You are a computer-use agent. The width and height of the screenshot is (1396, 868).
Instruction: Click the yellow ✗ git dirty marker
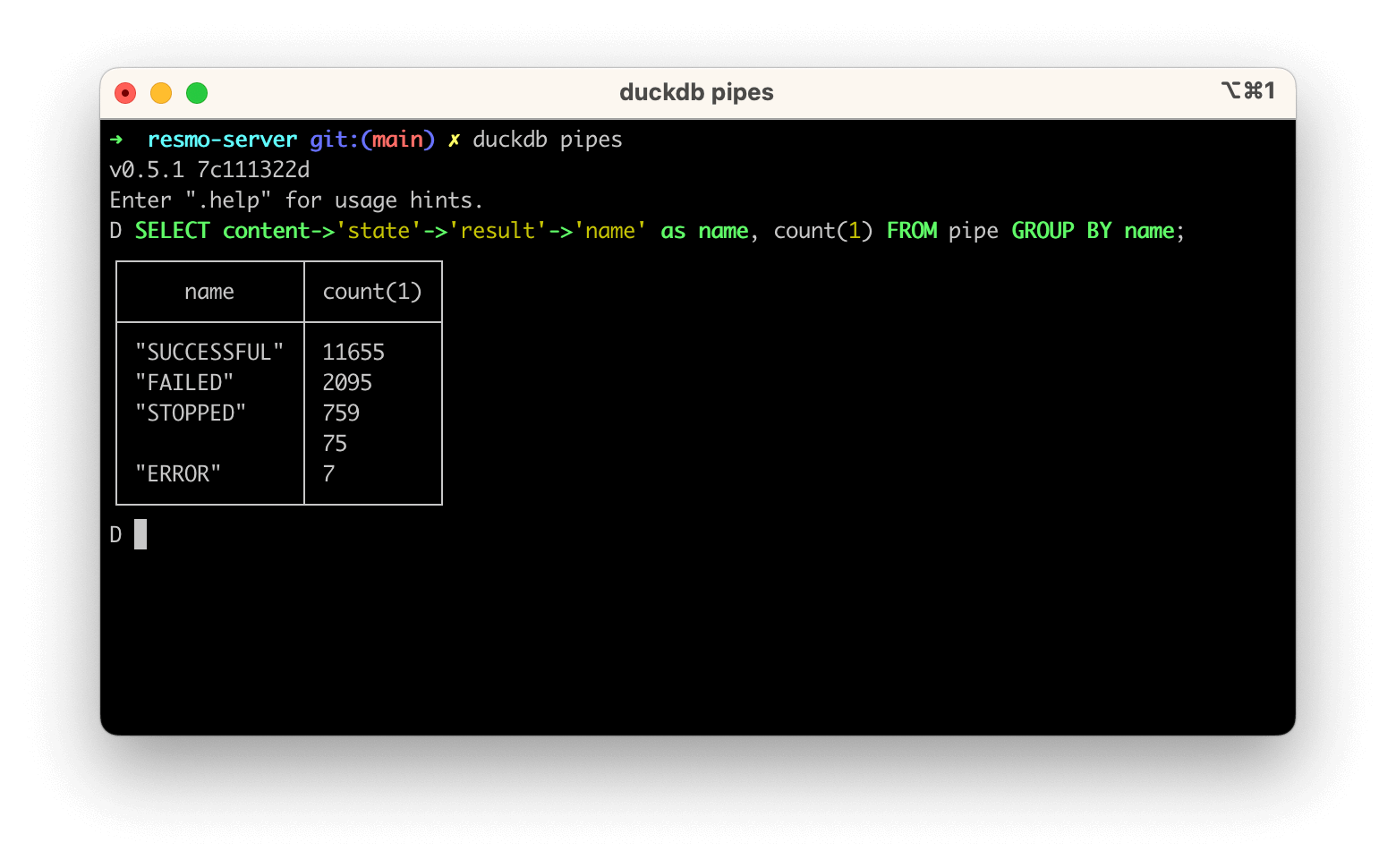[x=455, y=140]
